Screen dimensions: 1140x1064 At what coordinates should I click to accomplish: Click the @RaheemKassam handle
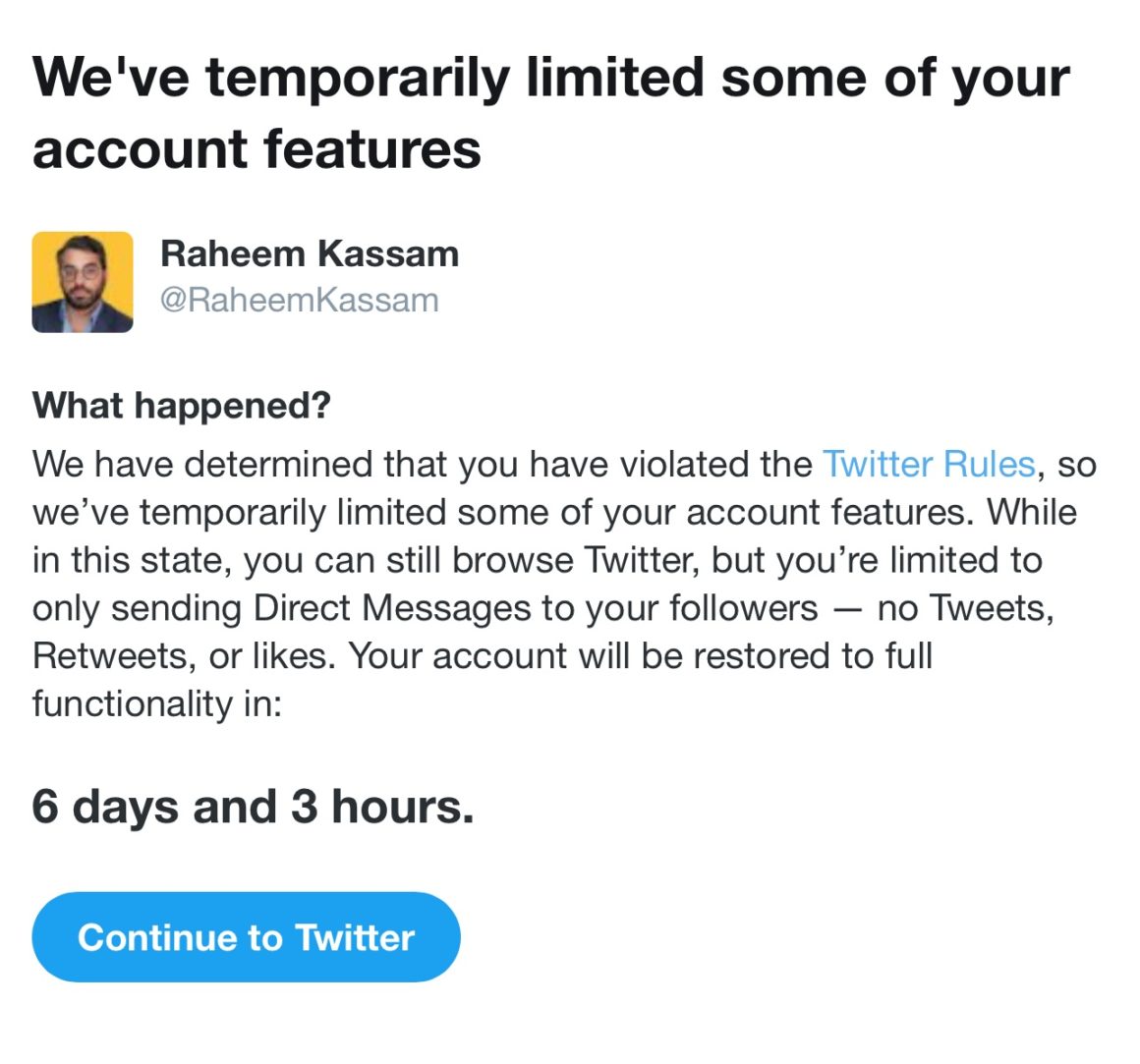click(299, 300)
